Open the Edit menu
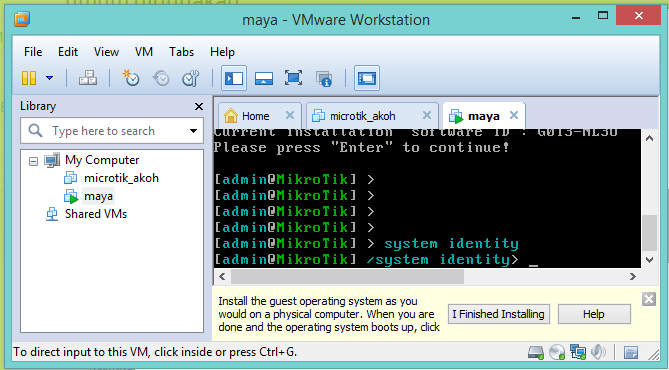Image resolution: width=669 pixels, height=370 pixels. pyautogui.click(x=68, y=52)
